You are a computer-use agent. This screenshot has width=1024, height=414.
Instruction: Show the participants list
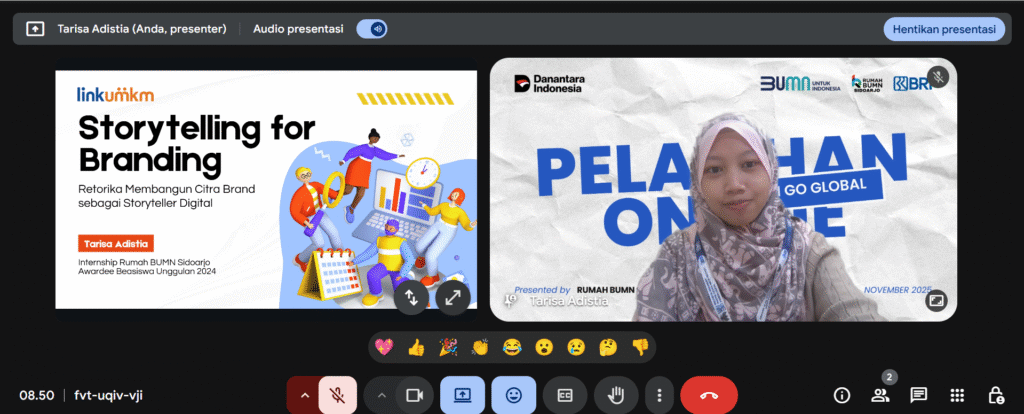coord(880,395)
